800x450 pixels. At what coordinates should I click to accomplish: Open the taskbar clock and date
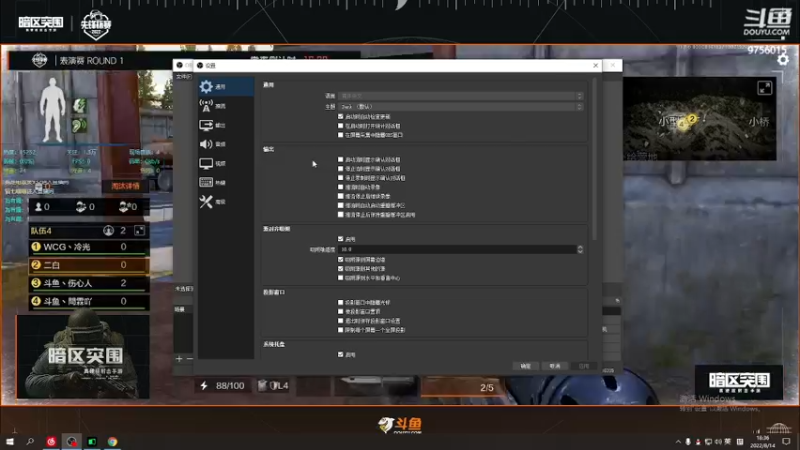[763, 442]
